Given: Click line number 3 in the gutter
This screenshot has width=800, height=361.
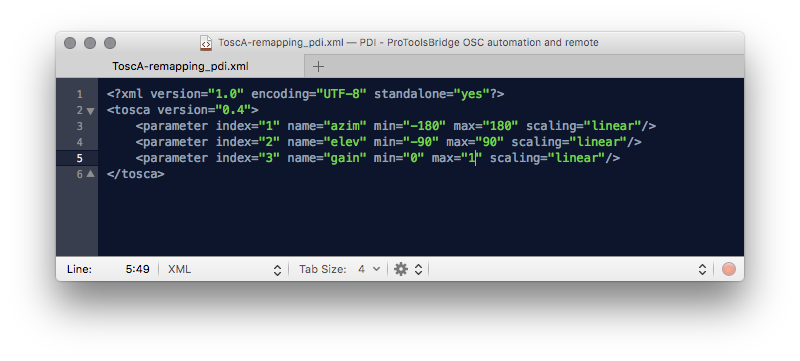Looking at the screenshot, I should click(80, 126).
